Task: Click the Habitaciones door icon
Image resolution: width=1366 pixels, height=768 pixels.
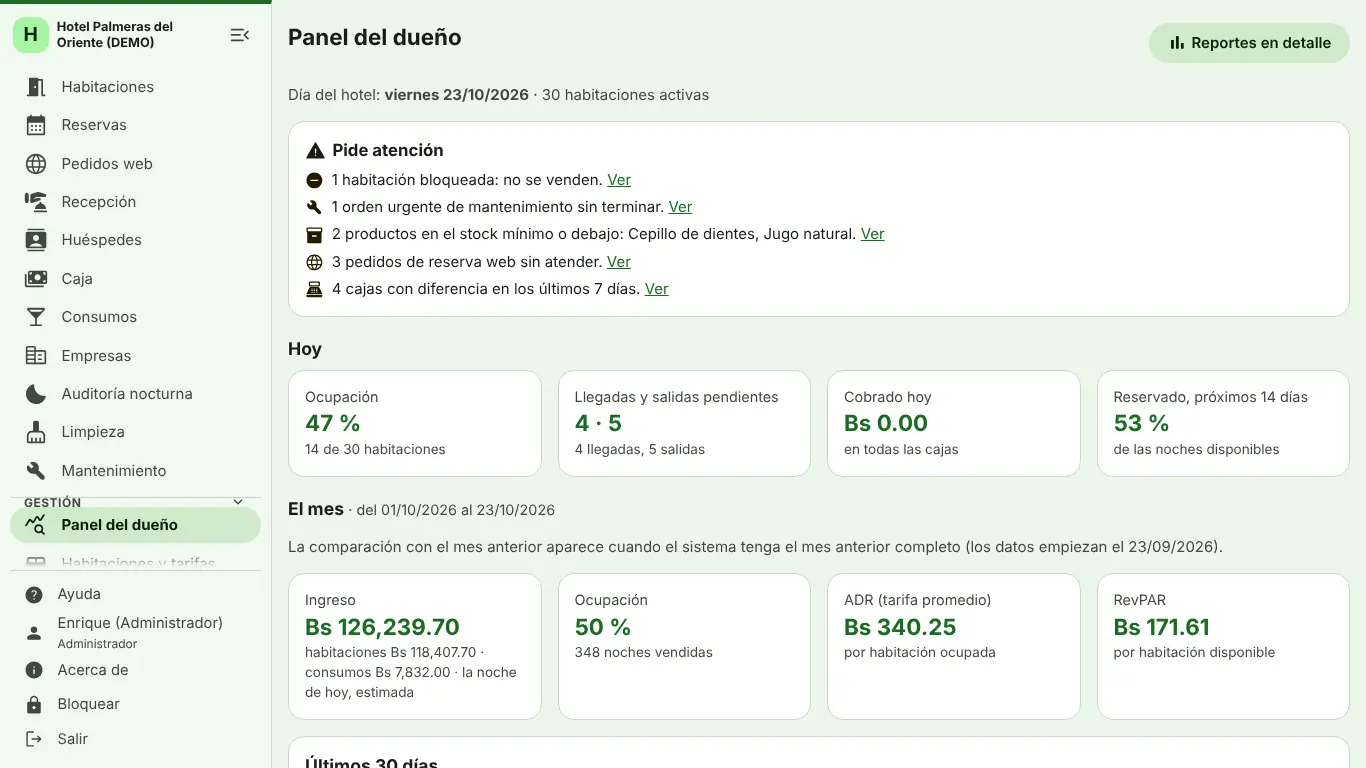Action: tap(36, 87)
